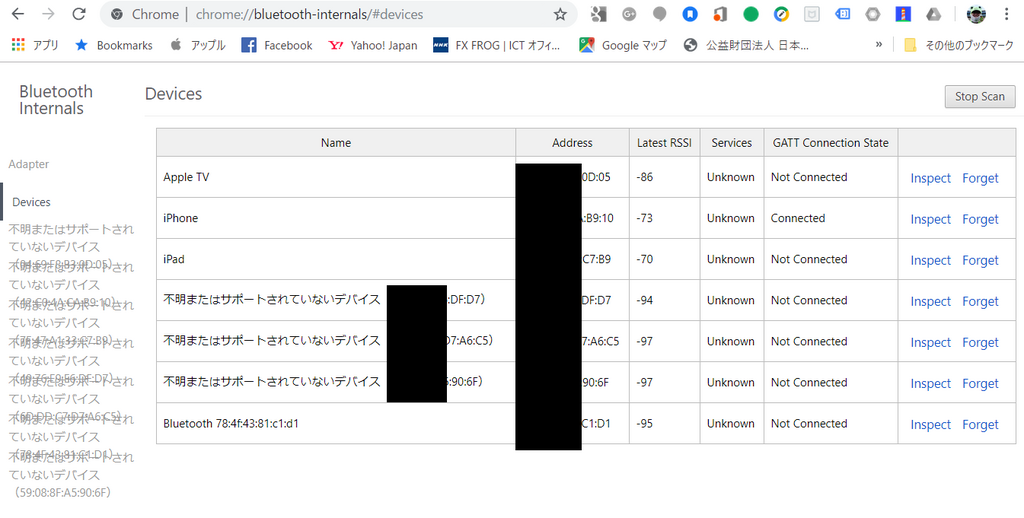This screenshot has width=1024, height=518.
Task: Click the green circle extension icon
Action: pos(751,14)
